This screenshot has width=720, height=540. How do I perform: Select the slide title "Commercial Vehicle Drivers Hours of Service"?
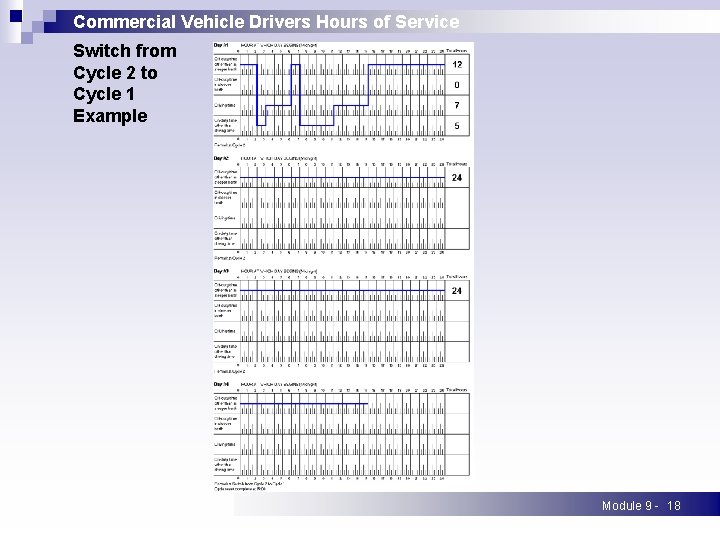266,22
